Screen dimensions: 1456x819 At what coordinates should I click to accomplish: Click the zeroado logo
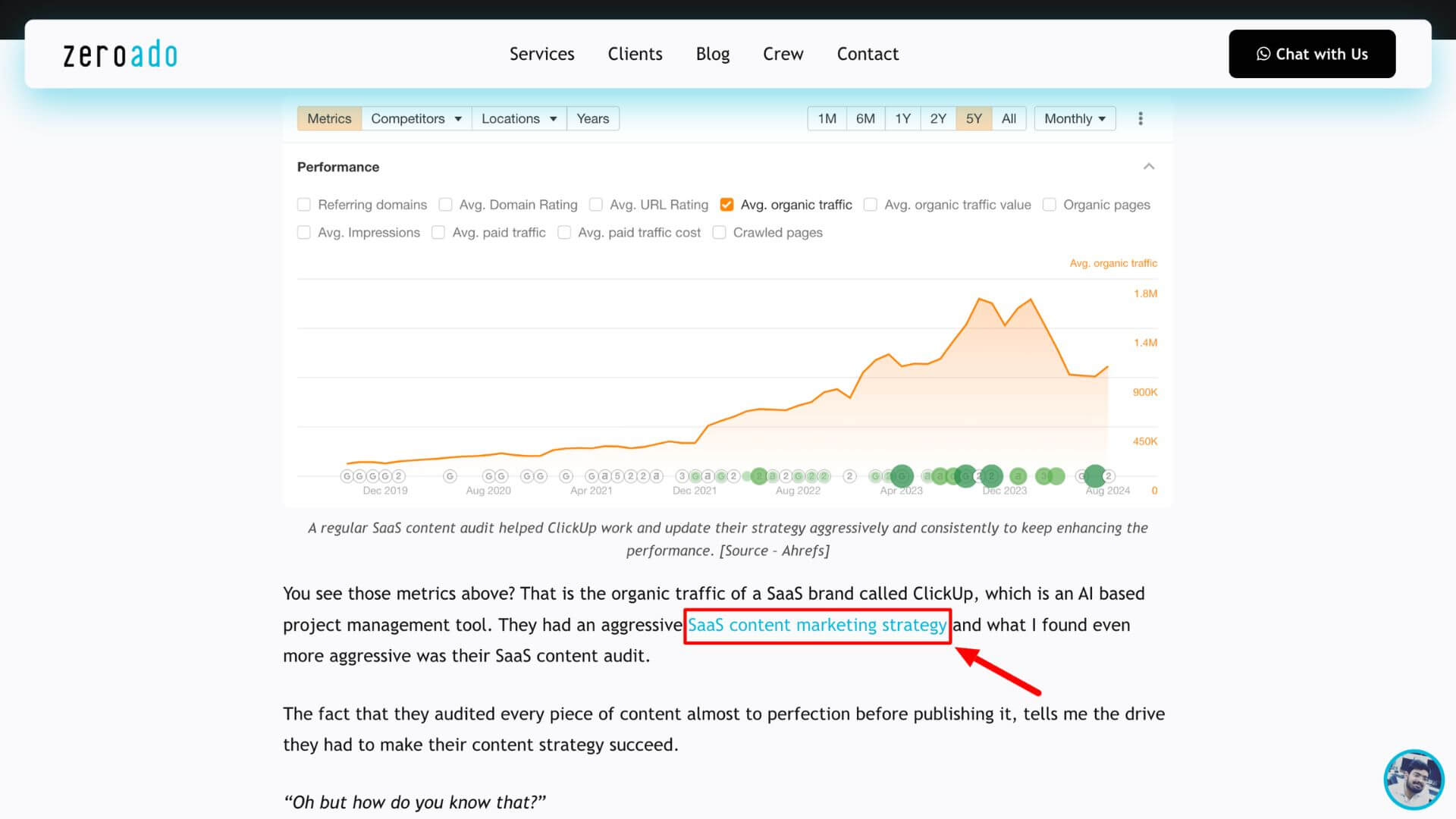[120, 54]
